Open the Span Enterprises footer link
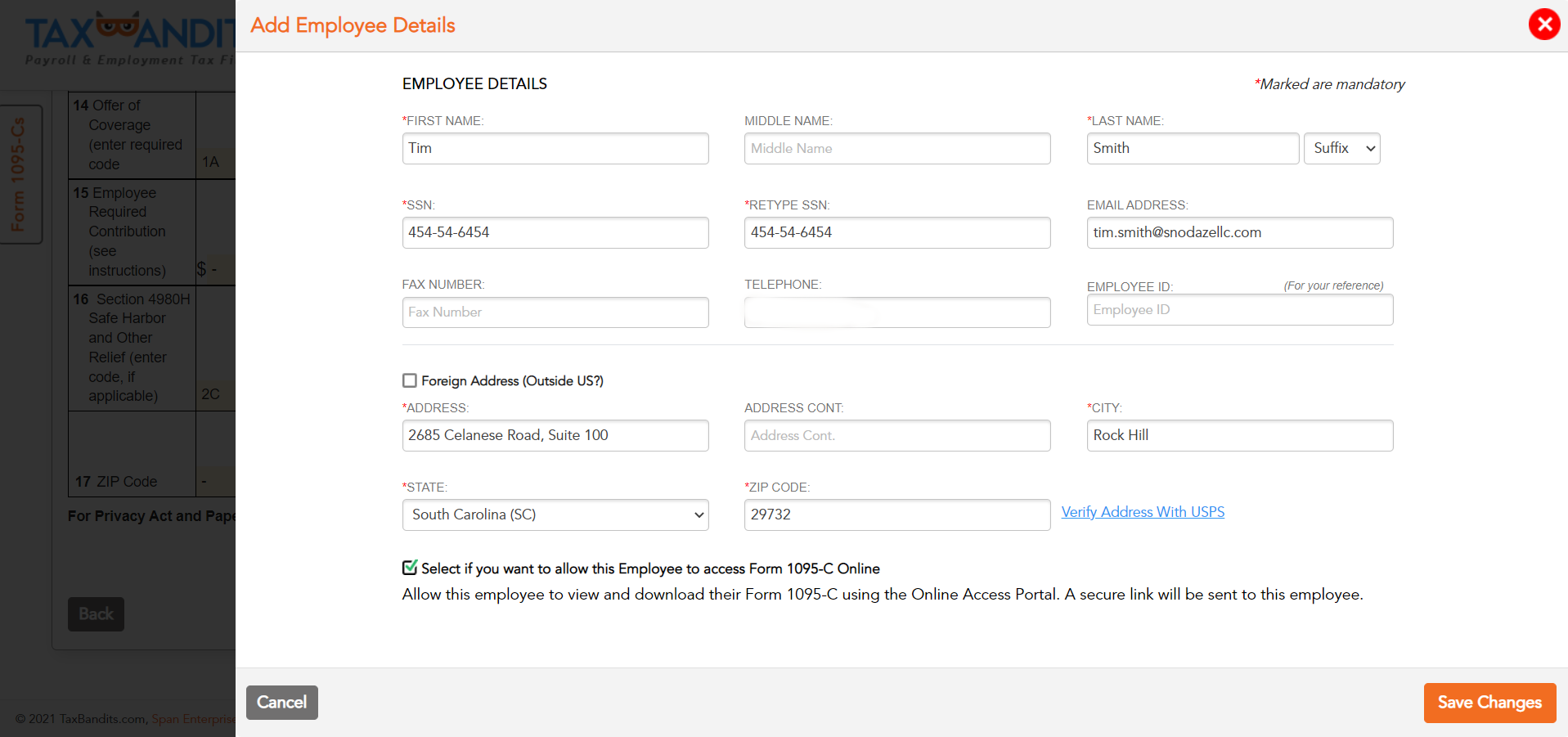The width and height of the screenshot is (1568, 737). [x=192, y=719]
